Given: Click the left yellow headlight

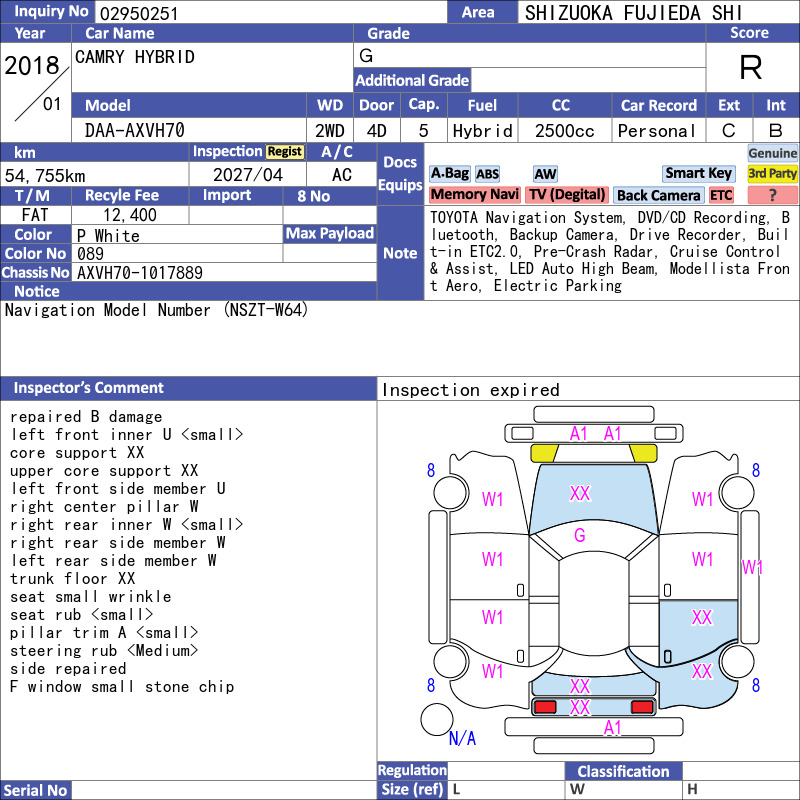Looking at the screenshot, I should click(x=544, y=453).
